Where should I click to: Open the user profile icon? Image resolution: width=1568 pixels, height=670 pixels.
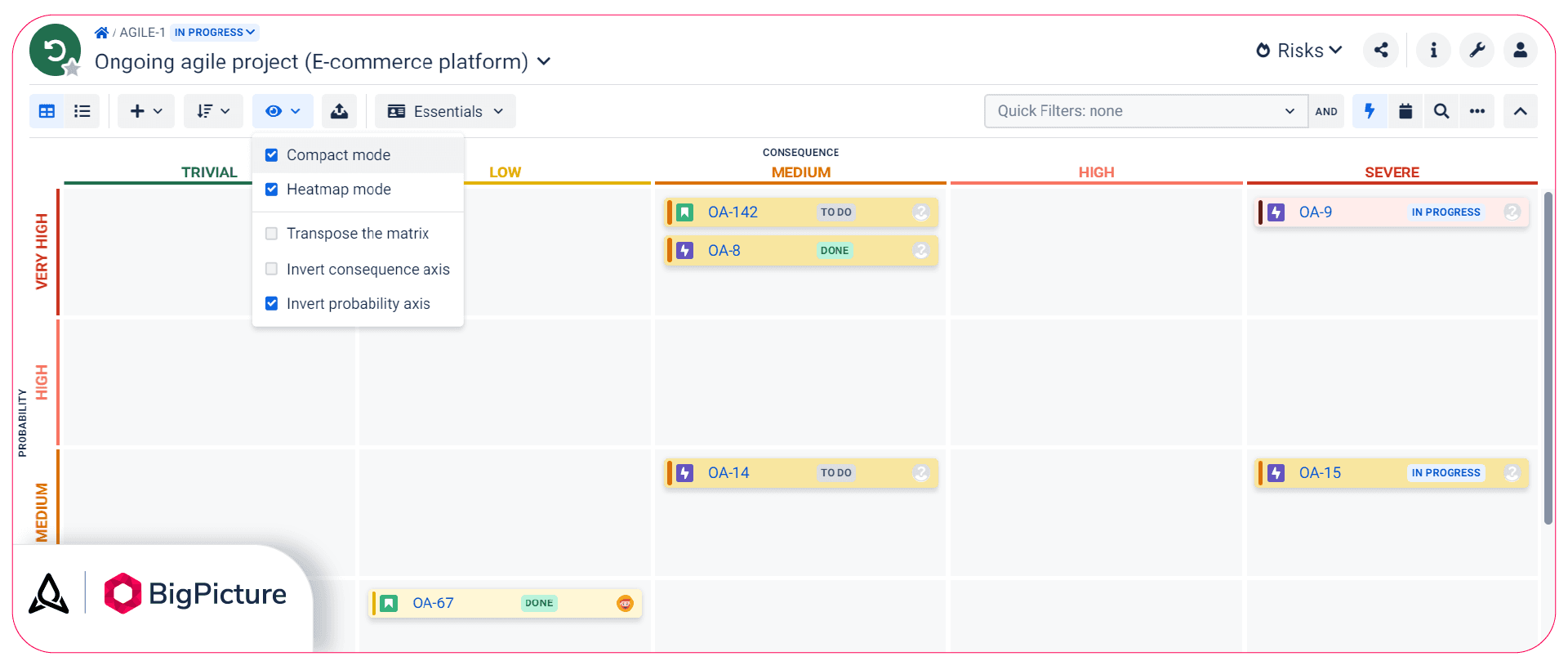1520,51
